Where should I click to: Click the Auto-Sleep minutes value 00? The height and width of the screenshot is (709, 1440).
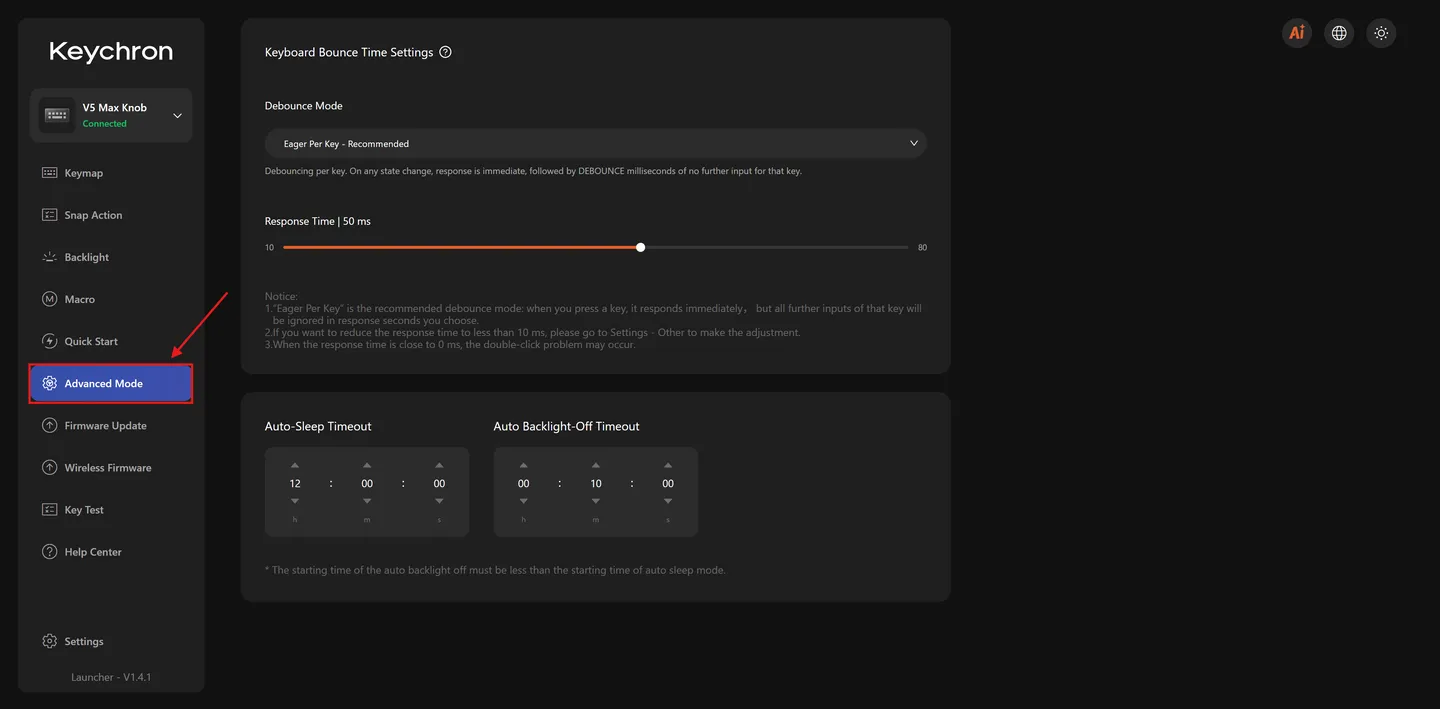coord(367,483)
